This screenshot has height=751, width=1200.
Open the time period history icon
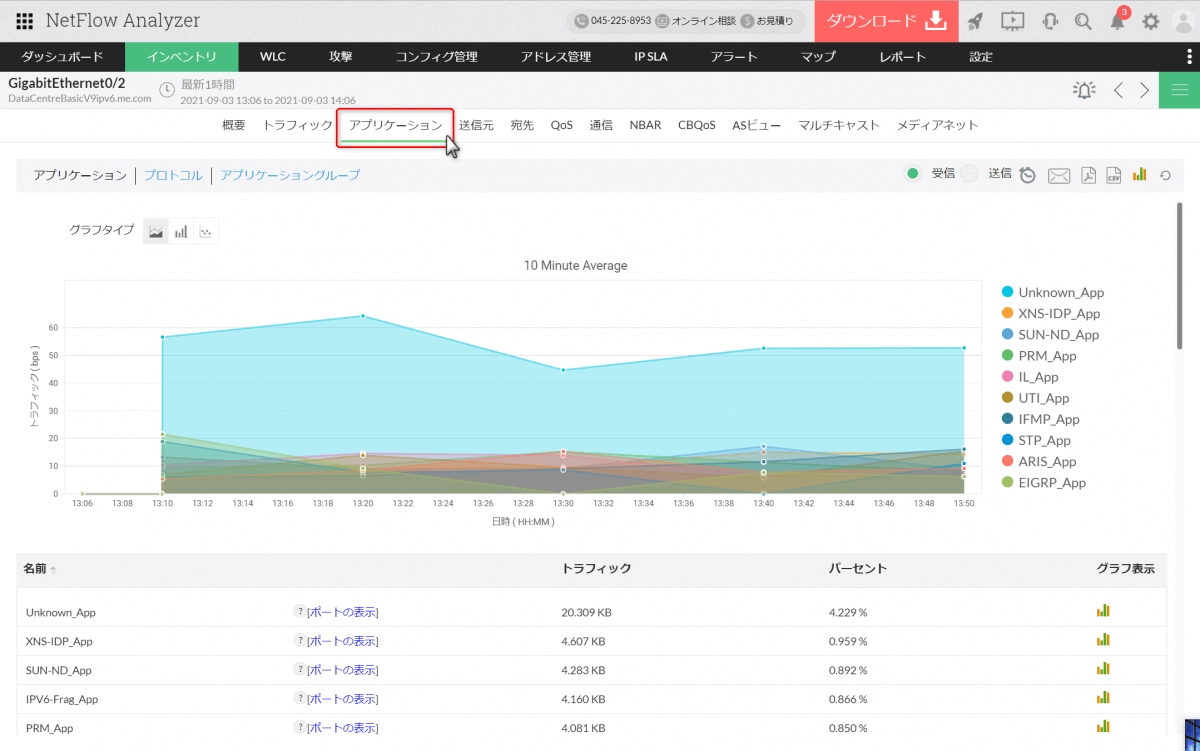1028,175
